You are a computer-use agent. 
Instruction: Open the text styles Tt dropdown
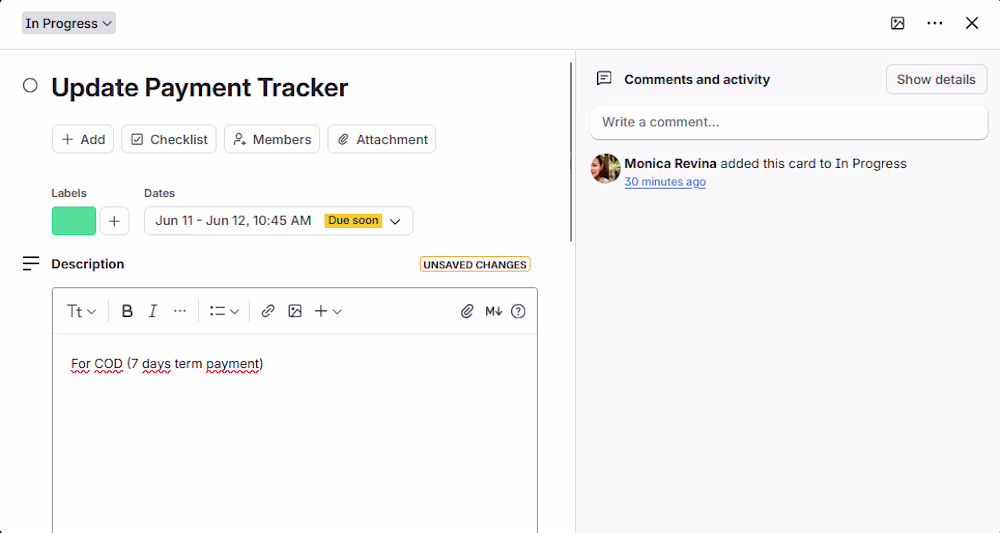click(x=82, y=311)
